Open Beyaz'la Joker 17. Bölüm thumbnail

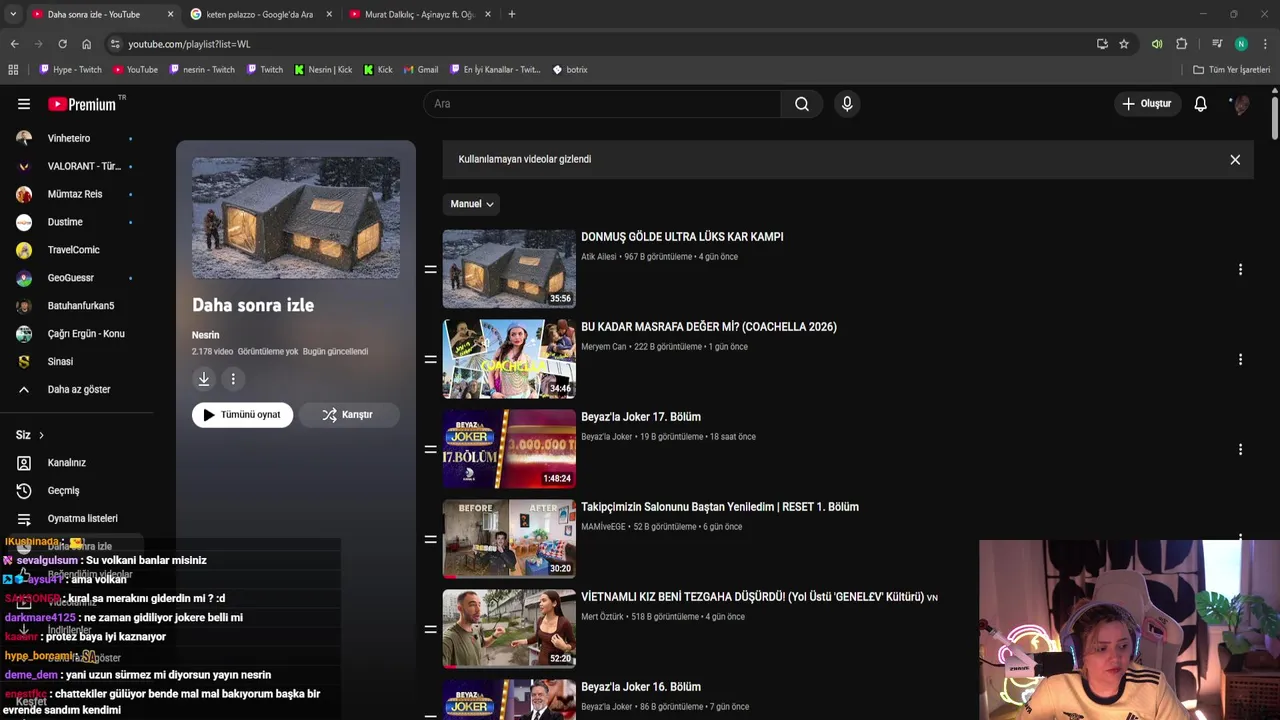509,449
